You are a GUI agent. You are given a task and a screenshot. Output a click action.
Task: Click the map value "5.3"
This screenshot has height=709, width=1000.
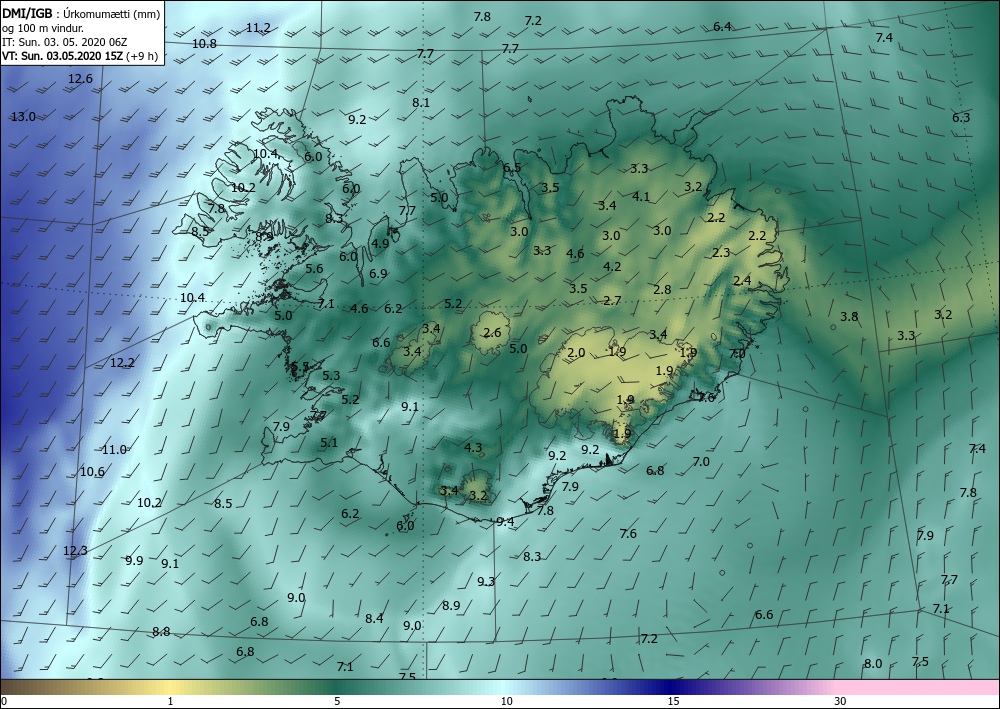[331, 376]
